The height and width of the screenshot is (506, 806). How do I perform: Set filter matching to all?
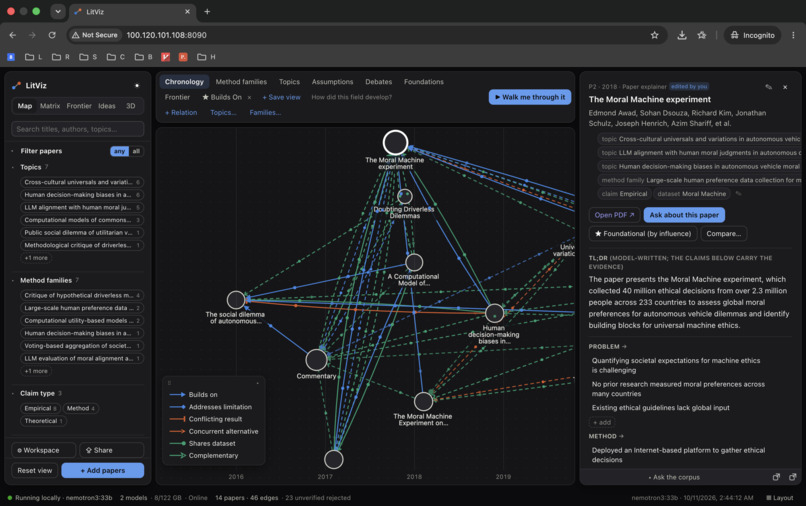[136, 151]
